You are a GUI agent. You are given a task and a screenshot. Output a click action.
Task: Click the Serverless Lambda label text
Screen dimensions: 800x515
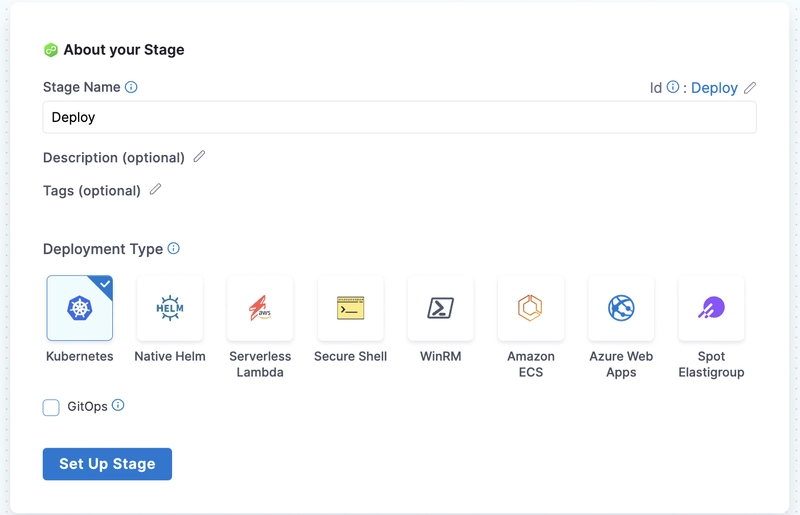[260, 364]
